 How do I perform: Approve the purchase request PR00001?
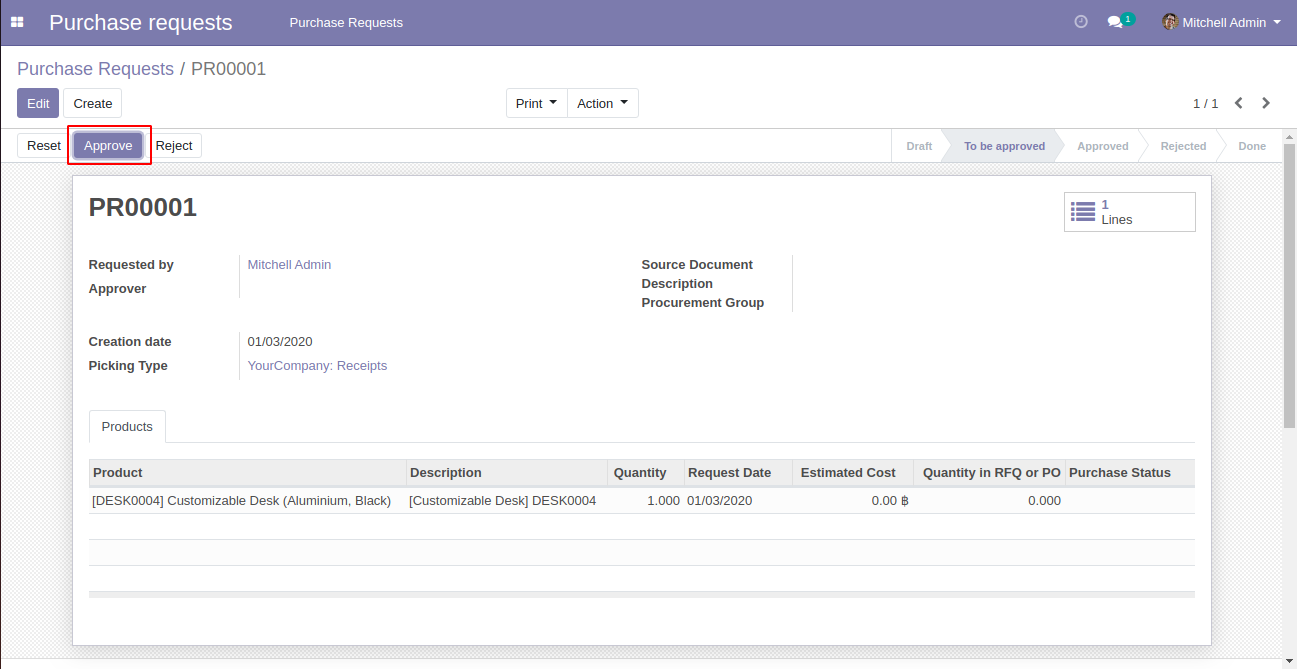[108, 145]
